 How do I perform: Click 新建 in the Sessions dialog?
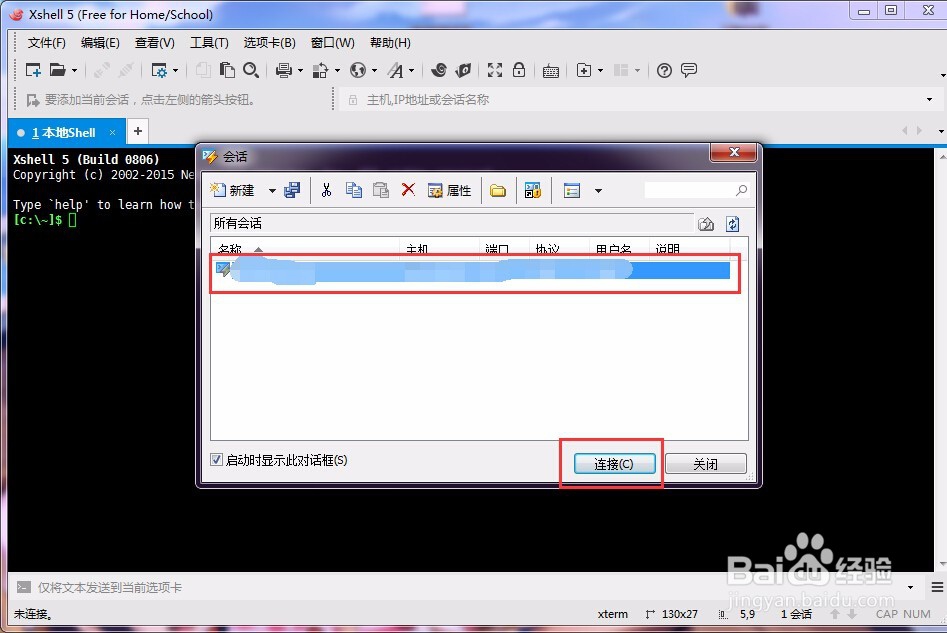[233, 190]
